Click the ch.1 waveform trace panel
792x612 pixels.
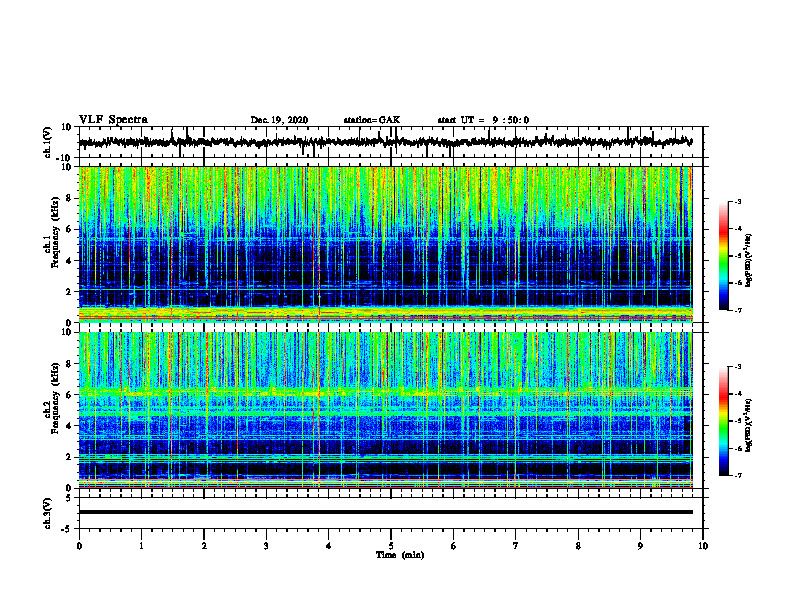391,142
